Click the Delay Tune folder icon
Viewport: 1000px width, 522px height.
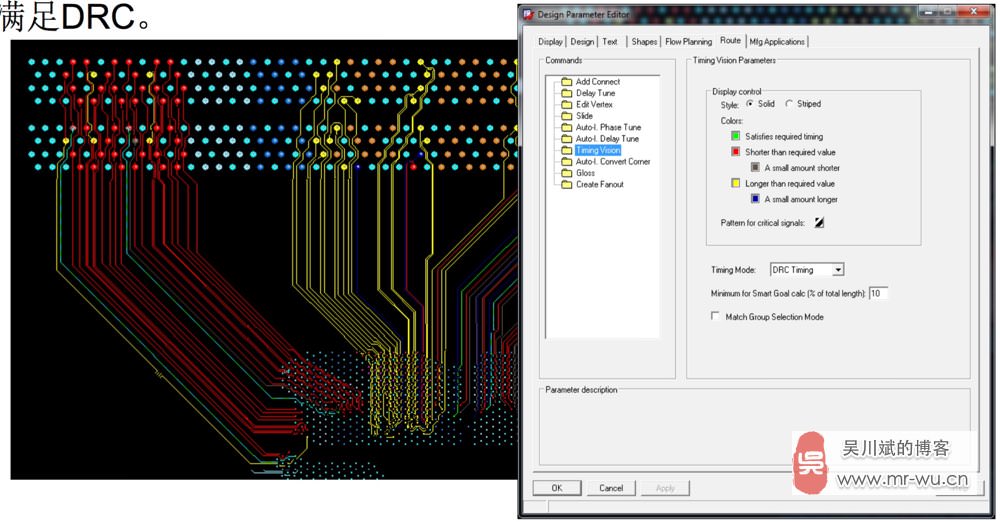point(566,93)
